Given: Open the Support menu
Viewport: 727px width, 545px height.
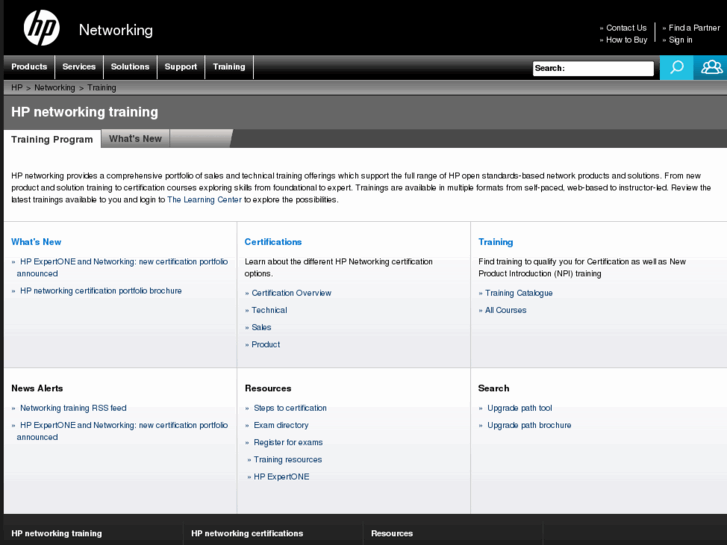Looking at the screenshot, I should click(x=181, y=67).
